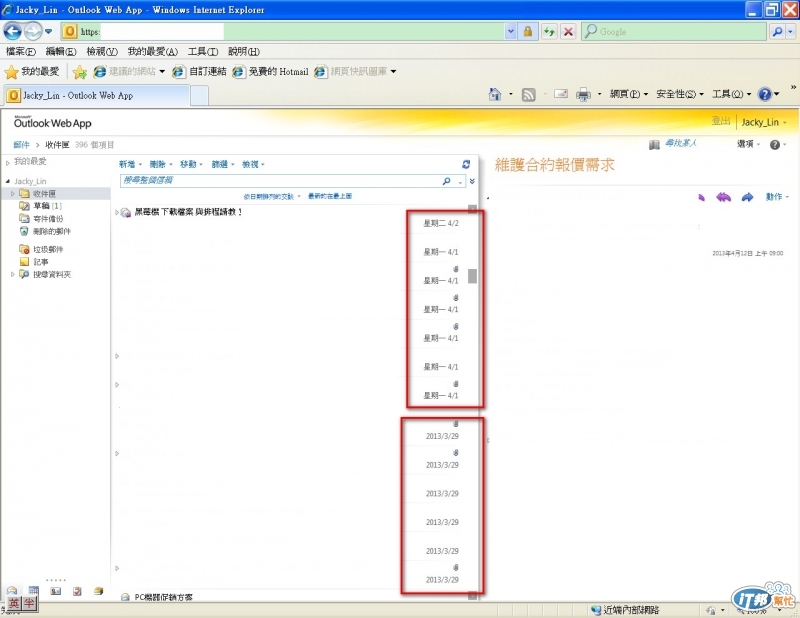This screenshot has height=618, width=800.
Task: Click the reply arrow icon in reading pane
Action: (x=702, y=197)
